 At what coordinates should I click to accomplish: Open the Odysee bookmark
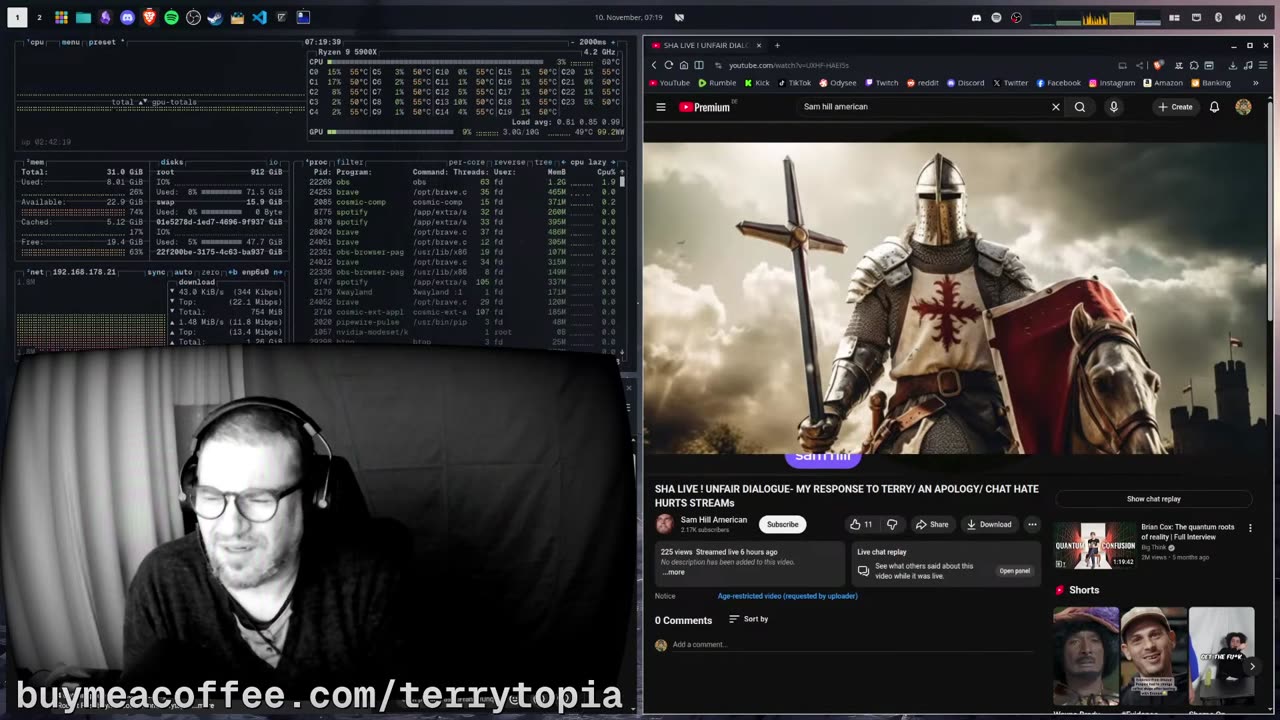pyautogui.click(x=838, y=83)
